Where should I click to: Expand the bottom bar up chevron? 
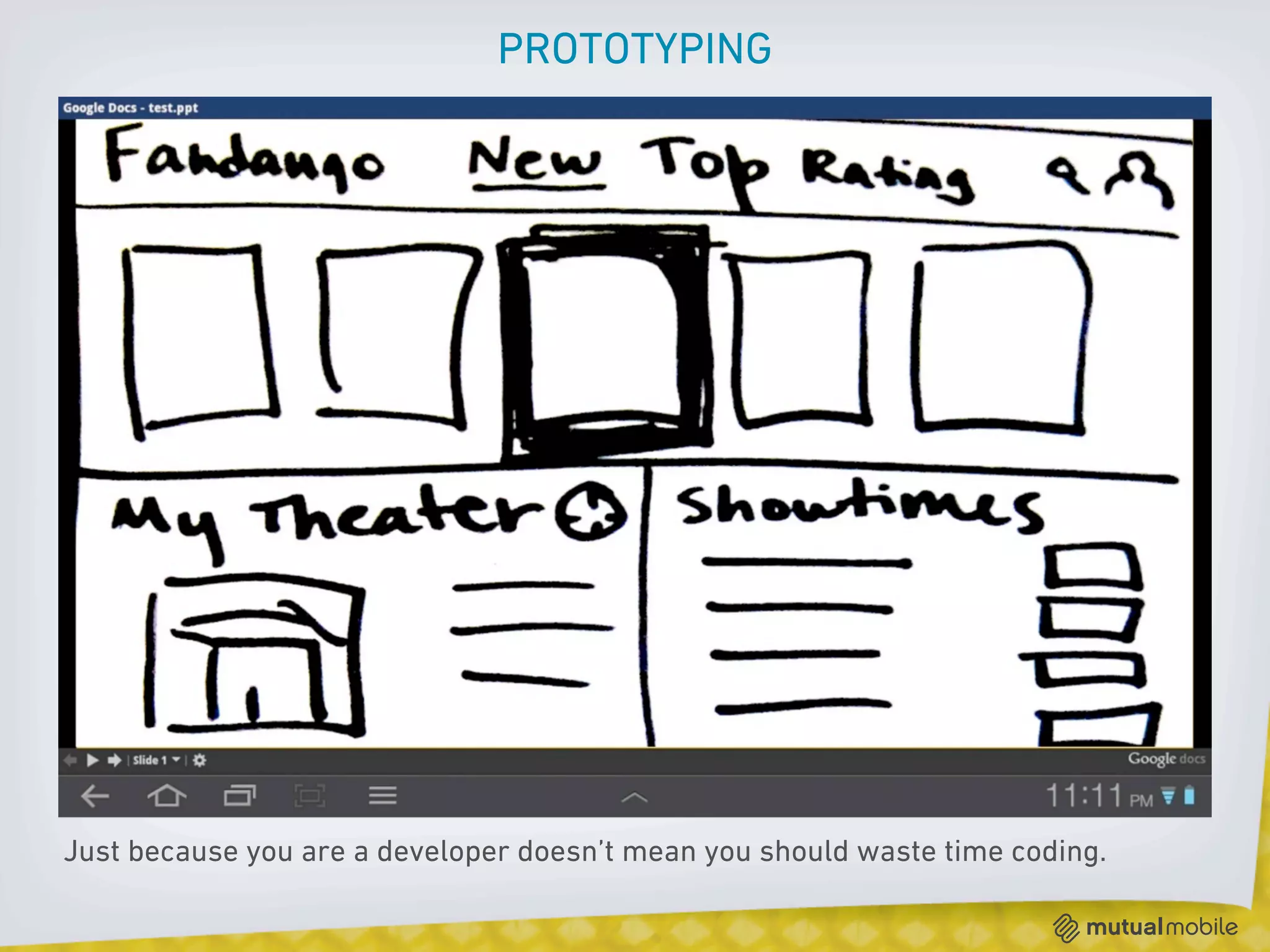point(634,798)
